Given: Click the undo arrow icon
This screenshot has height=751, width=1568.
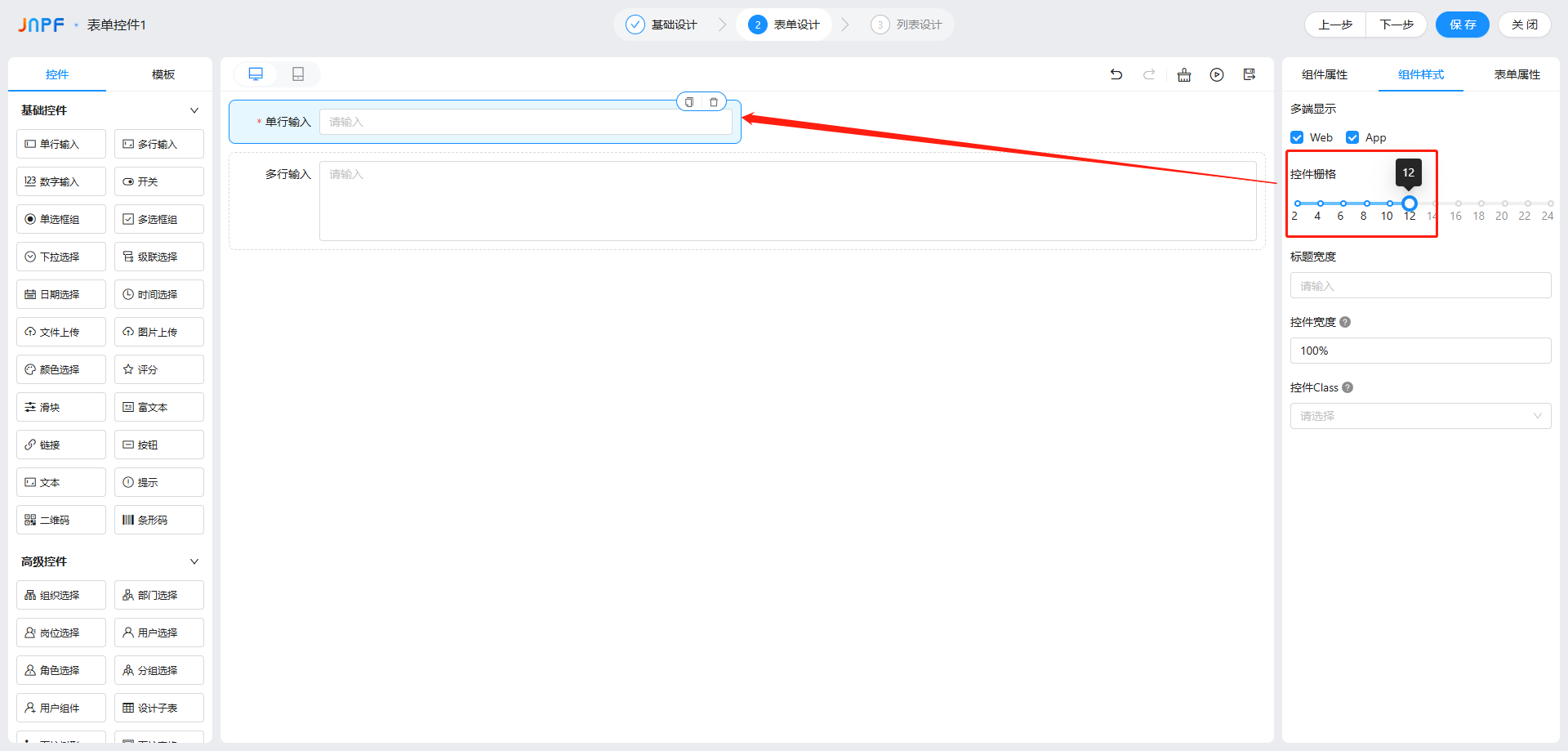Looking at the screenshot, I should pos(1116,74).
